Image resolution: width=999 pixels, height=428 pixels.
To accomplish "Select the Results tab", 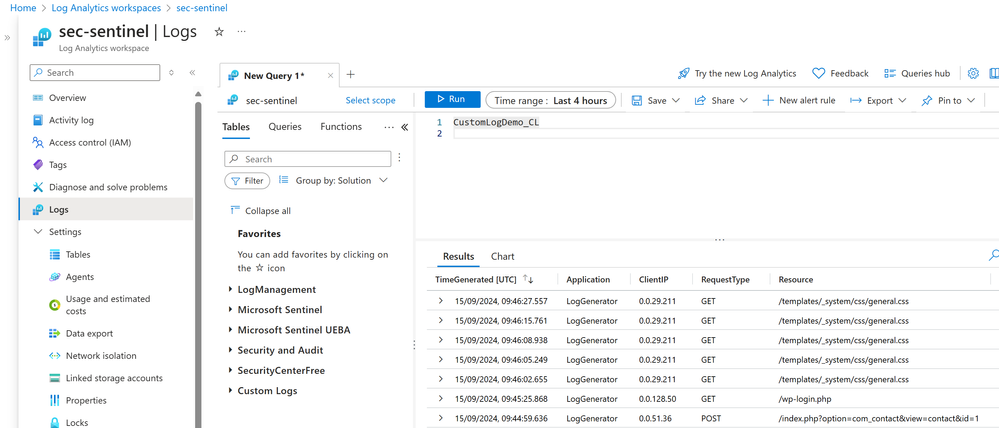I will coord(459,257).
